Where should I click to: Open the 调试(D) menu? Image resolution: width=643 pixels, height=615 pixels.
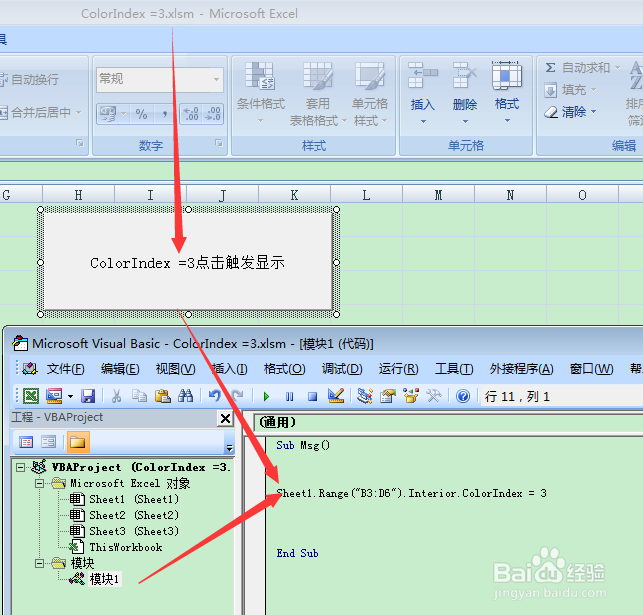click(x=342, y=369)
